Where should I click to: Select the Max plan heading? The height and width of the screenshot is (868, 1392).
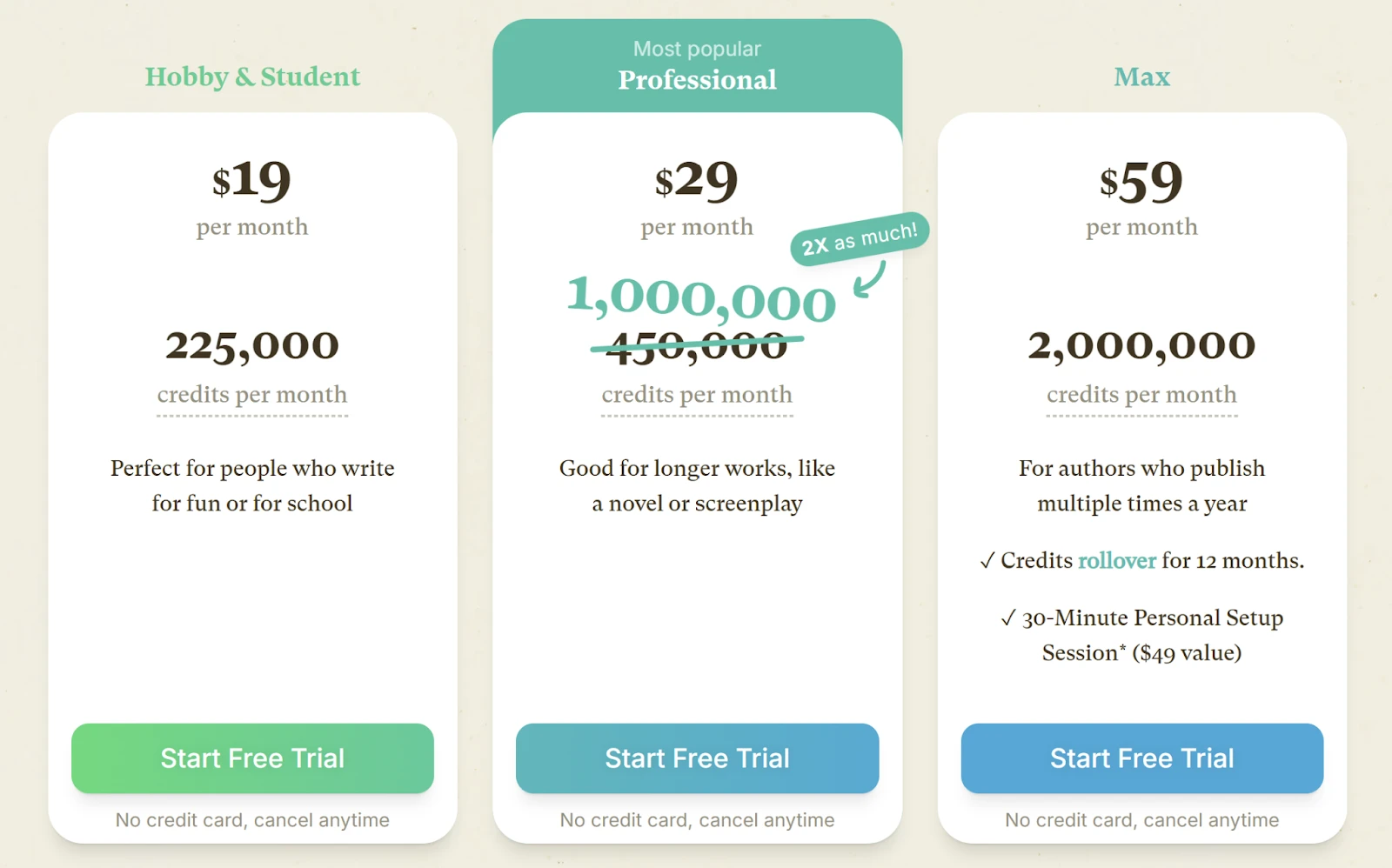pos(1141,77)
